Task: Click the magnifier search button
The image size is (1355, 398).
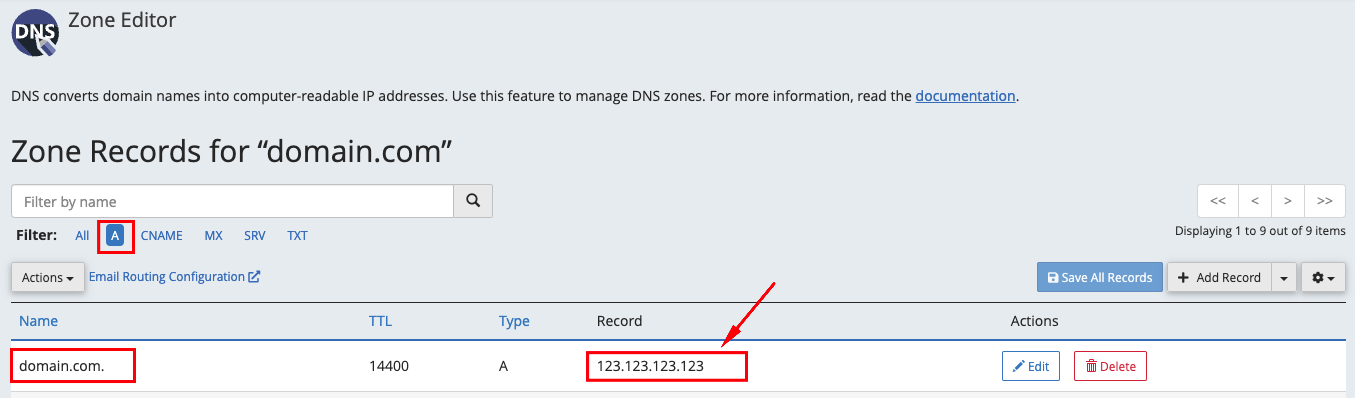Action: (x=473, y=201)
